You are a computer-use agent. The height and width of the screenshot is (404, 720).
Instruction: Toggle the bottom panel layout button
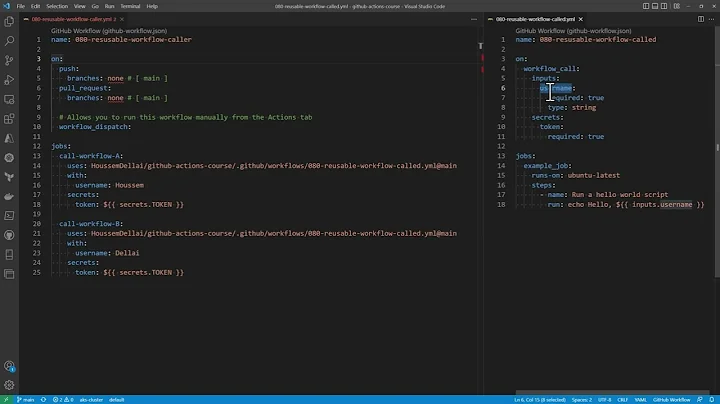tap(655, 6)
